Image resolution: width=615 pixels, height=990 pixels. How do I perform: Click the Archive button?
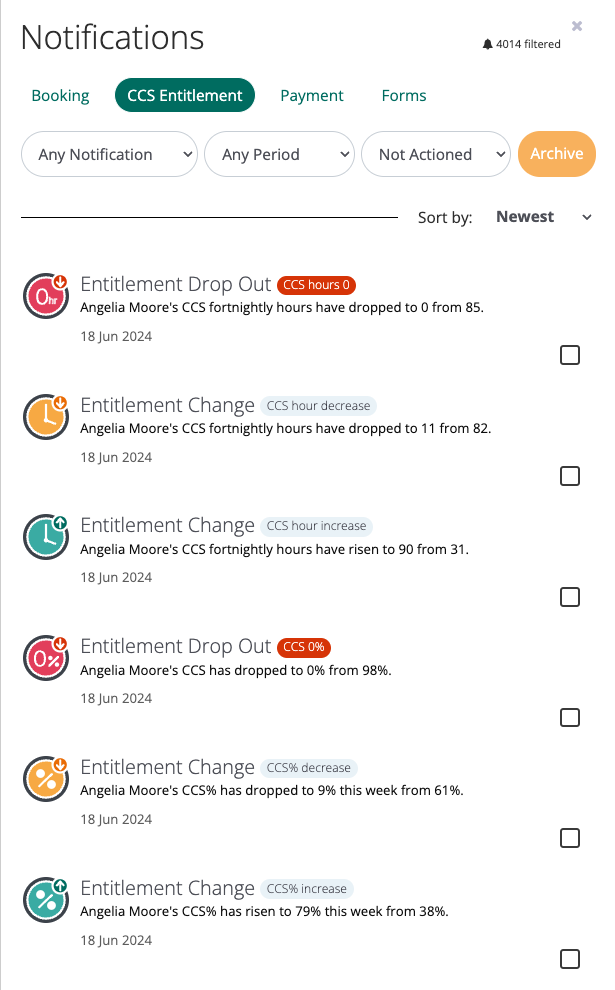pyautogui.click(x=556, y=154)
